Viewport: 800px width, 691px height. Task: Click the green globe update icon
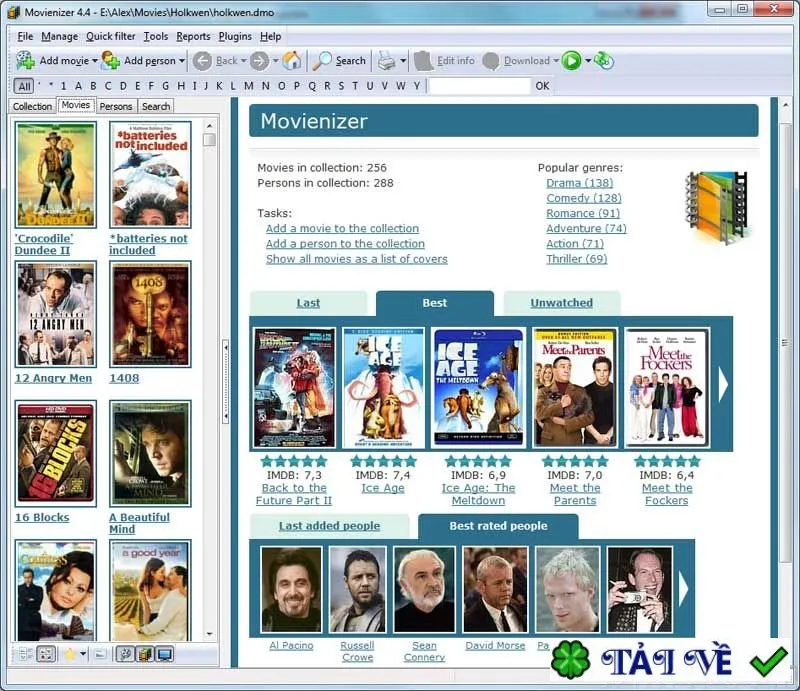point(604,61)
